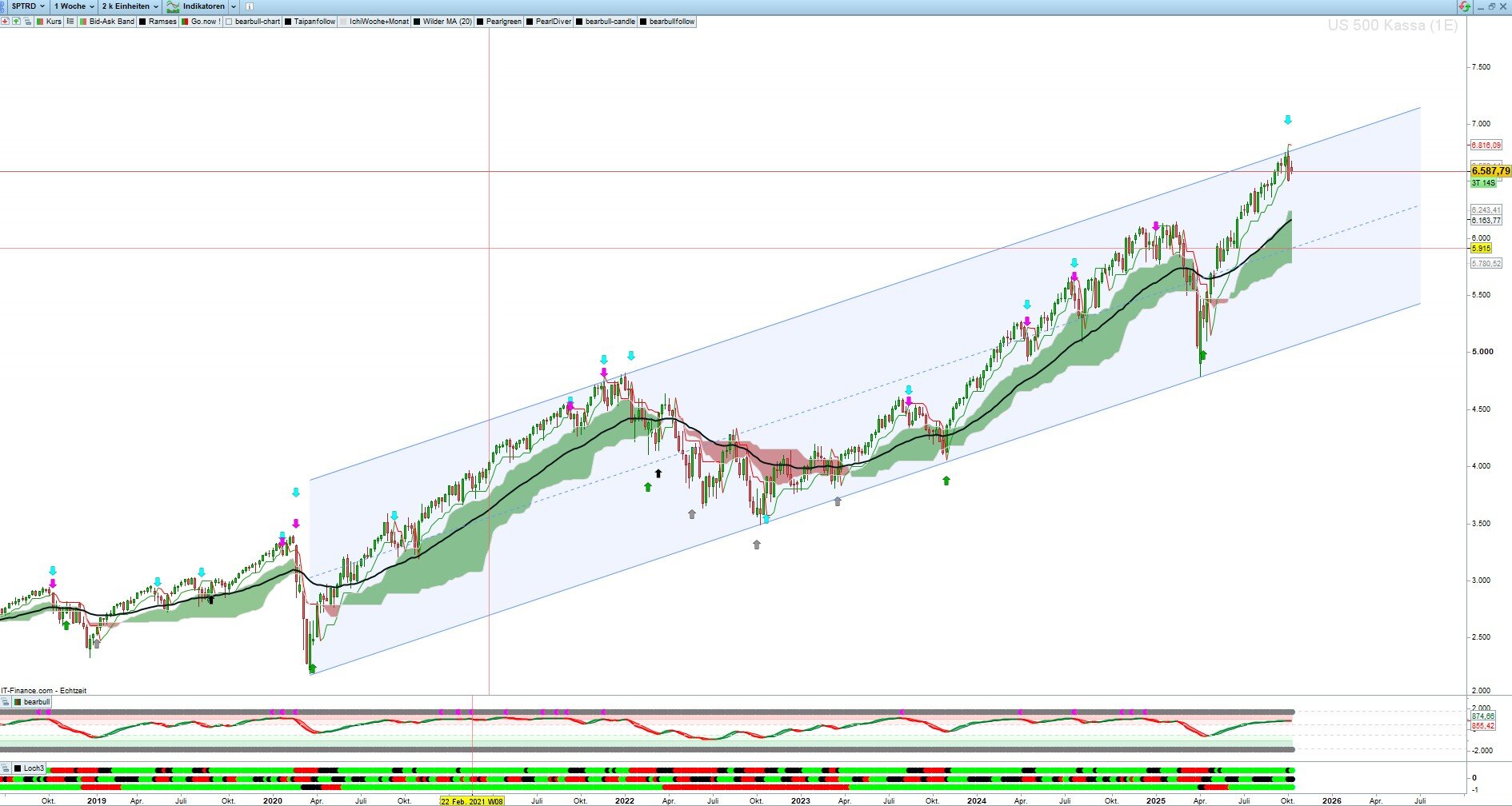This screenshot has height=806, width=1512.
Task: Open the list icon next to Kurs
Action: point(70,22)
